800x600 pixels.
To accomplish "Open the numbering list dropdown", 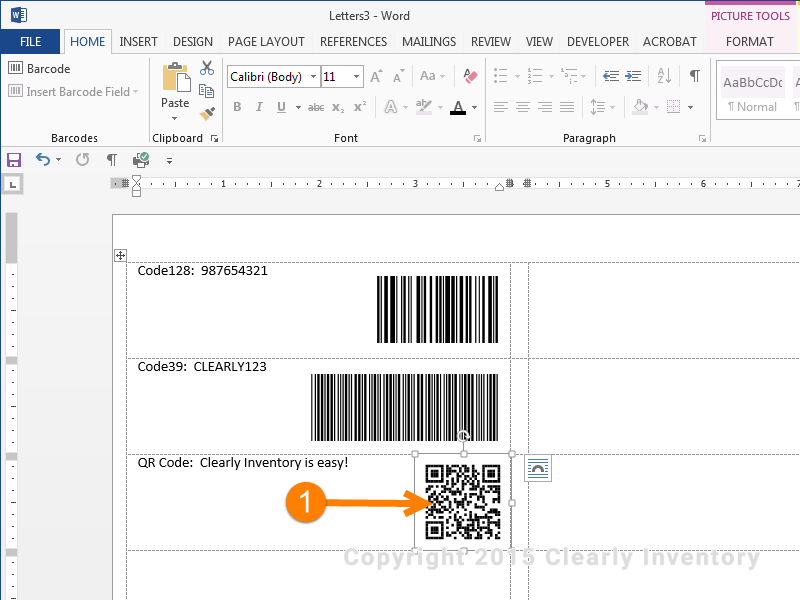I will point(551,77).
